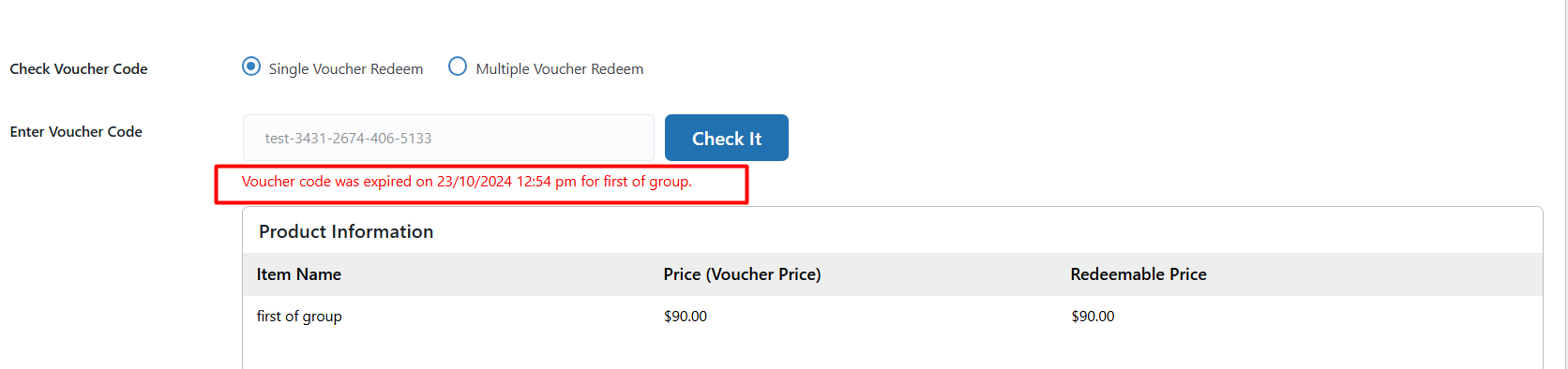Click the $90.00 value under Voucher Price
The height and width of the screenshot is (369, 1568).
coord(686,317)
